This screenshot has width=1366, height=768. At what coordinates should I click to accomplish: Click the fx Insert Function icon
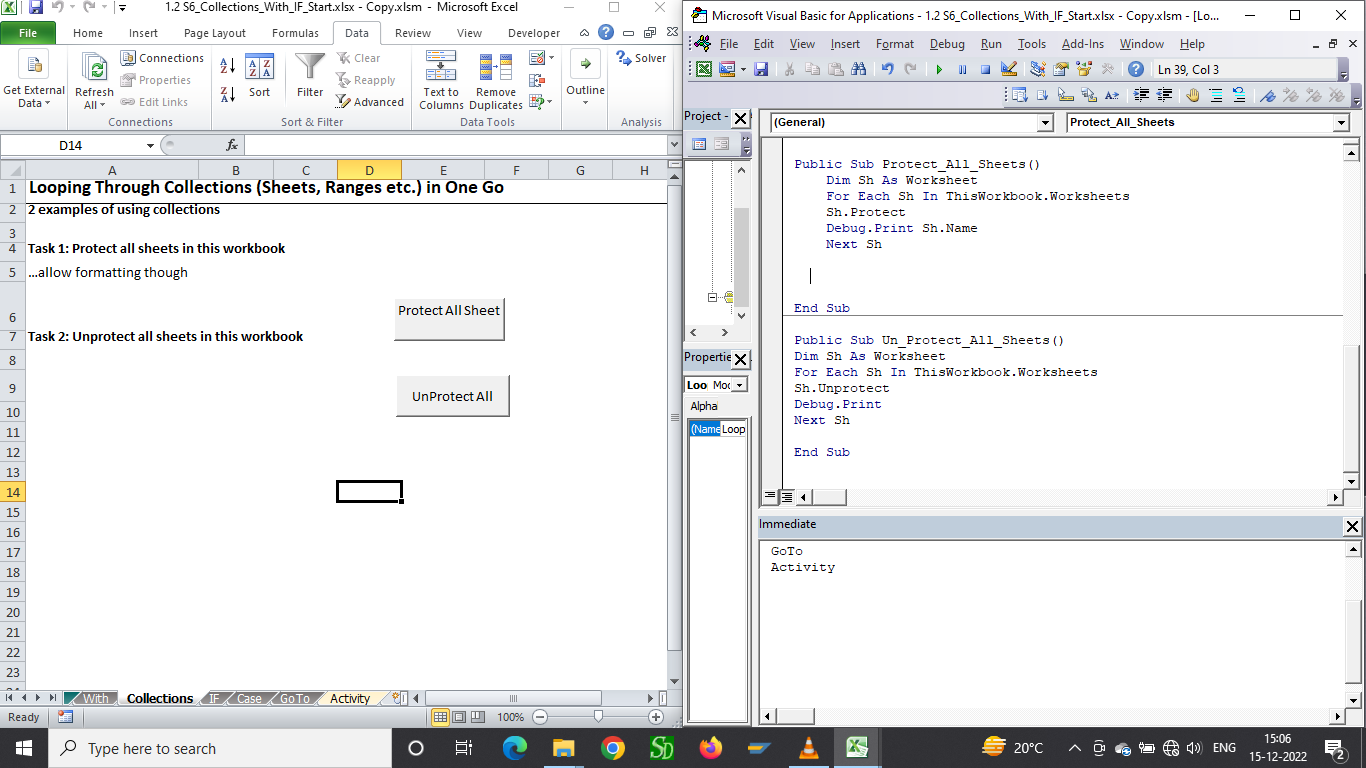(232, 145)
